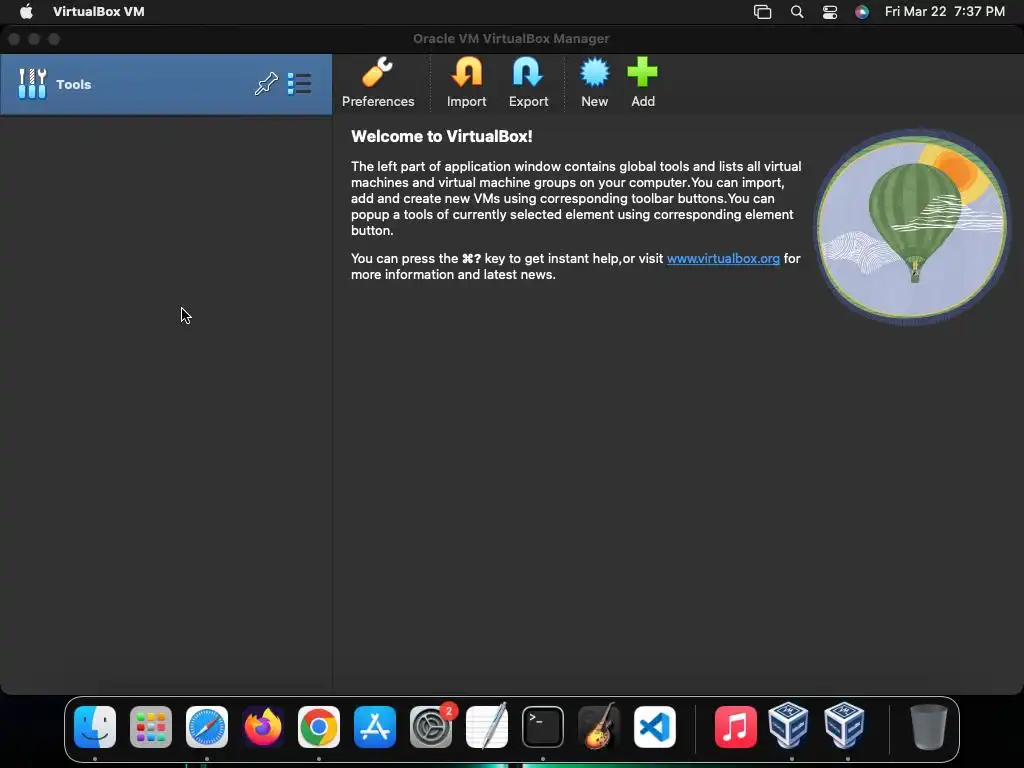
Task: Click the window close button
Action: 14,39
